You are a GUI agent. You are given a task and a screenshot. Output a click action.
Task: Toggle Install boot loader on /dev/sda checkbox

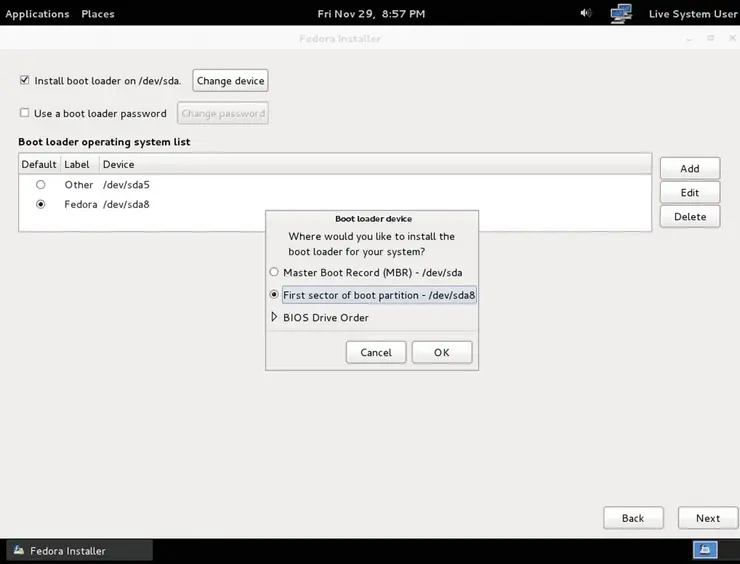point(25,81)
